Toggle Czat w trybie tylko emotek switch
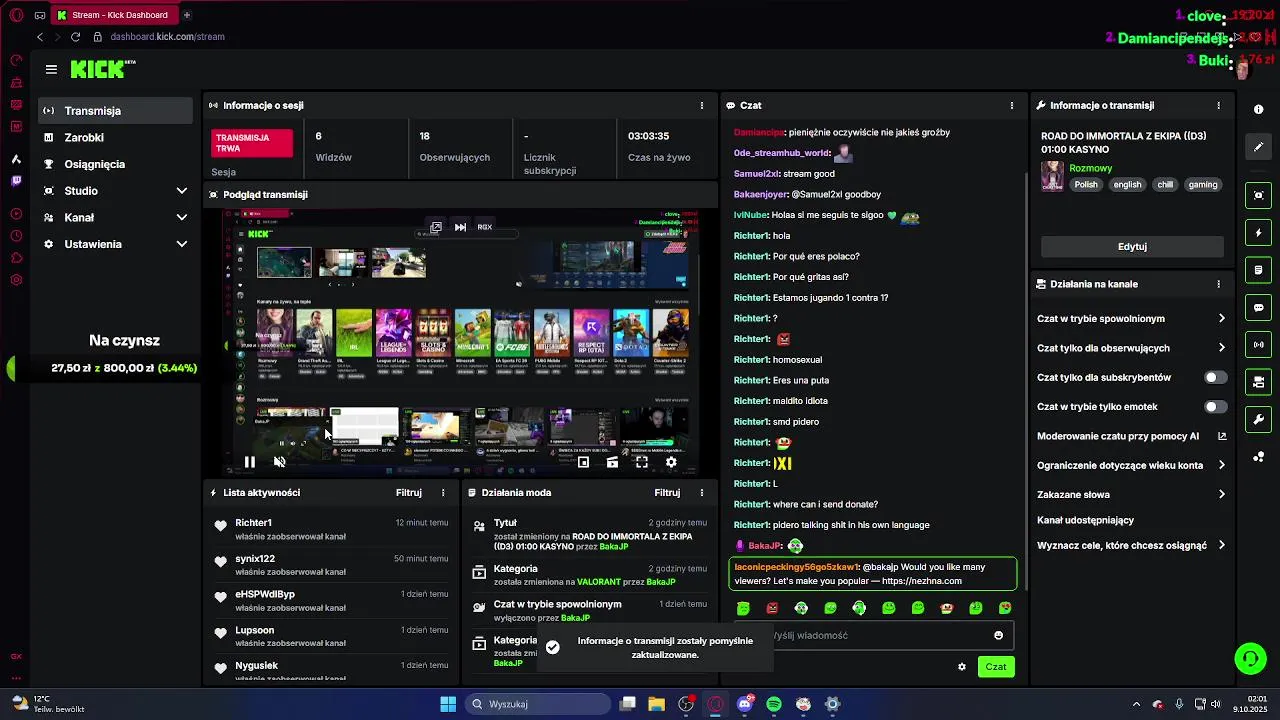1280x720 pixels. tap(1215, 407)
